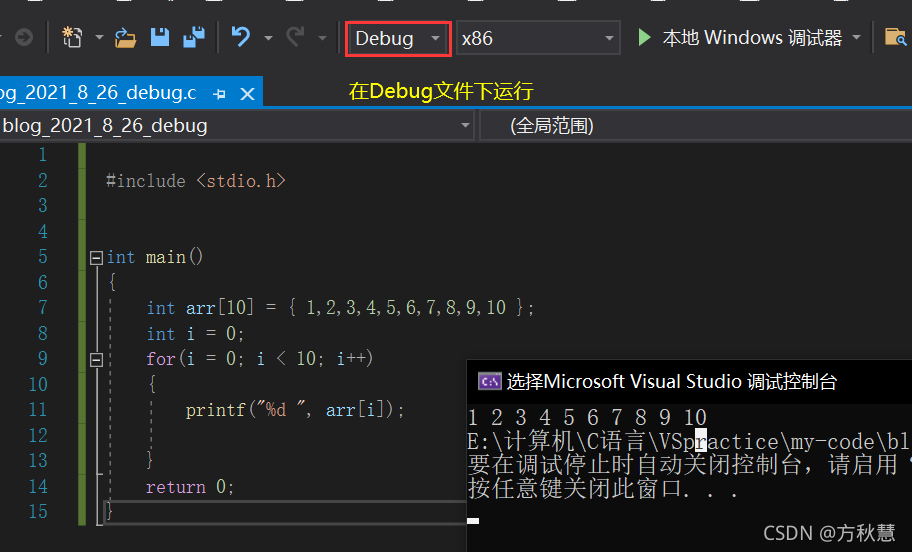Image resolution: width=912 pixels, height=552 pixels.
Task: Click the navigate forward arrow icon
Action: (x=24, y=38)
